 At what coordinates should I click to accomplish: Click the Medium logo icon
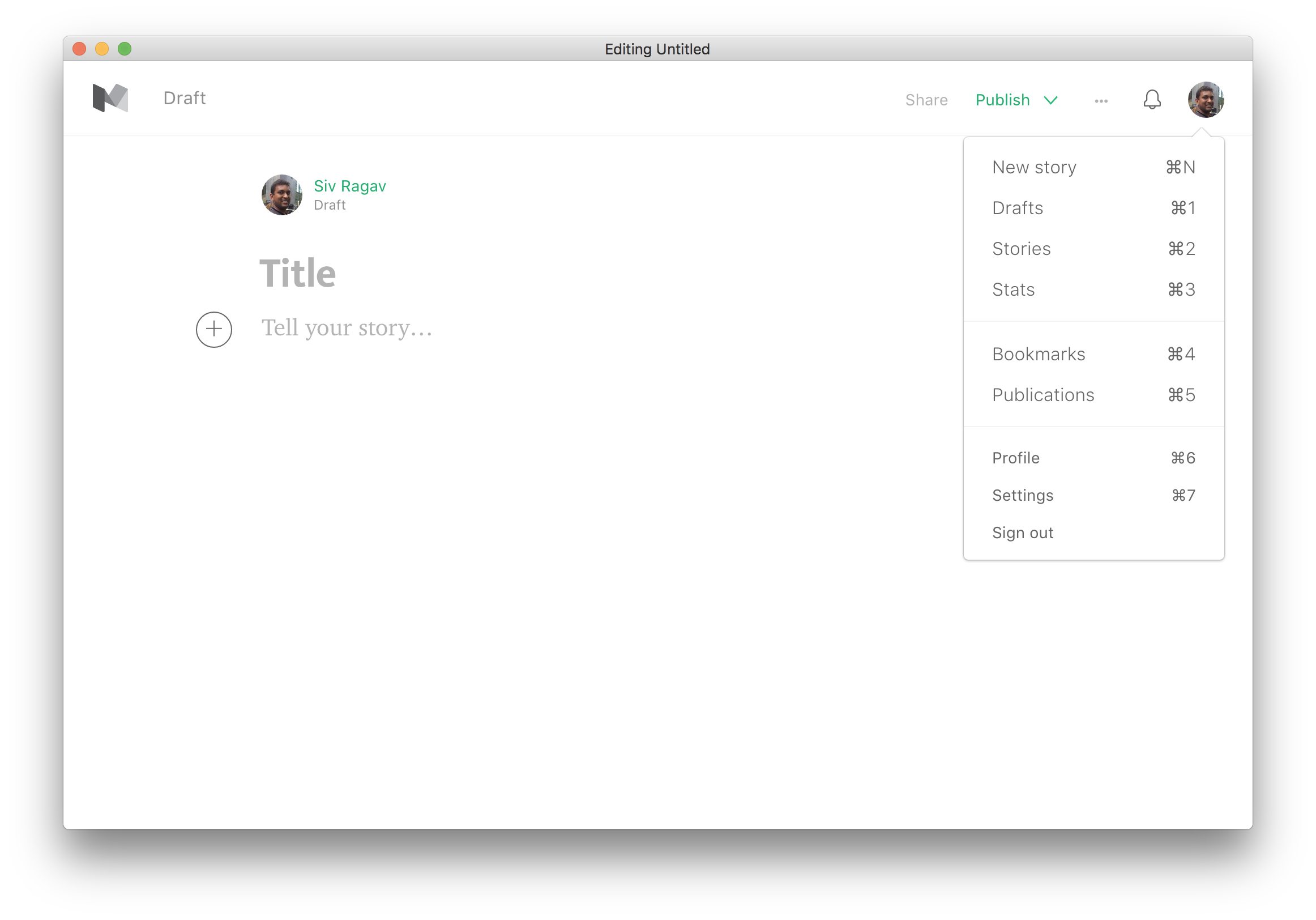click(110, 98)
